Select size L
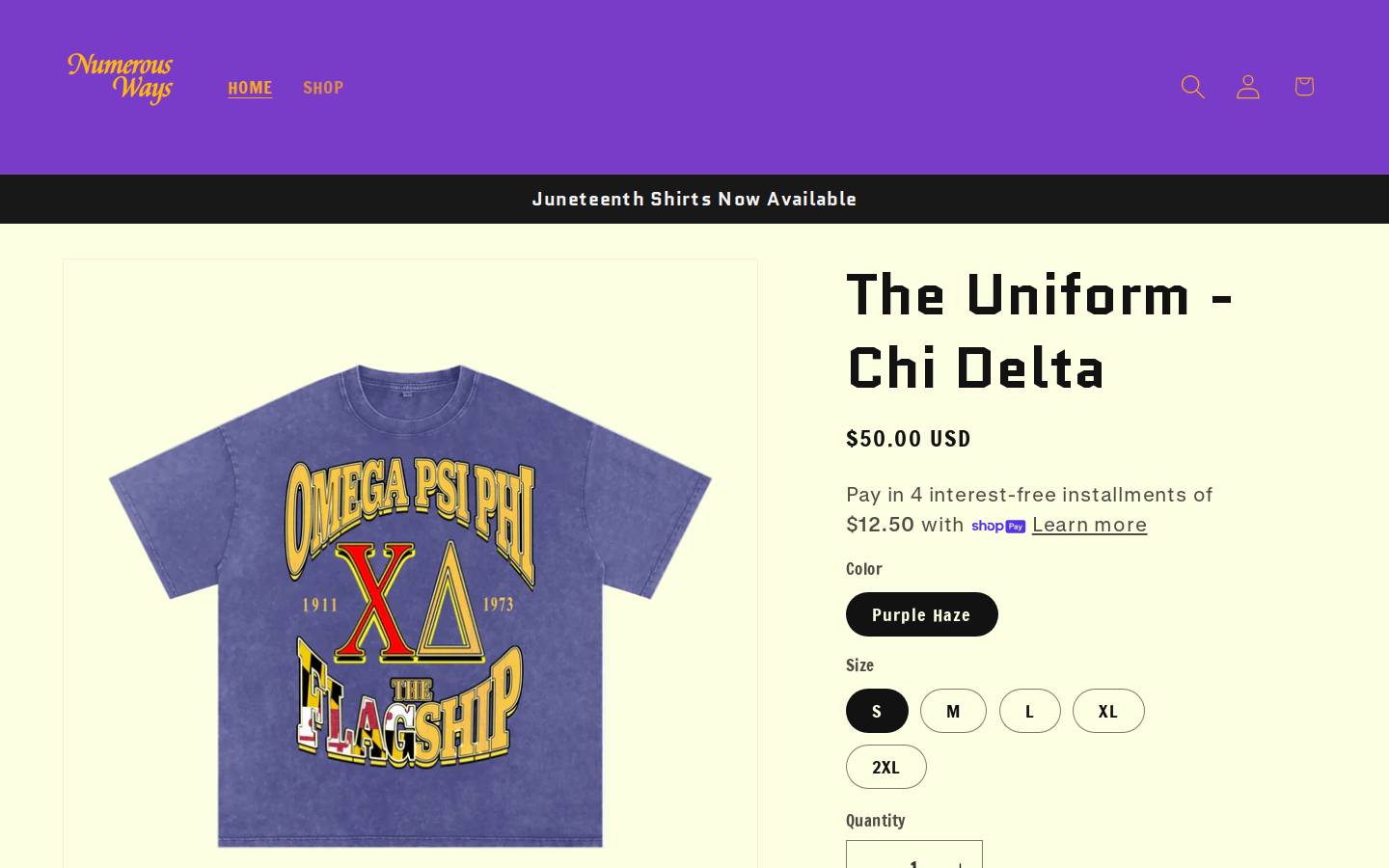The height and width of the screenshot is (868, 1389). pyautogui.click(x=1029, y=711)
